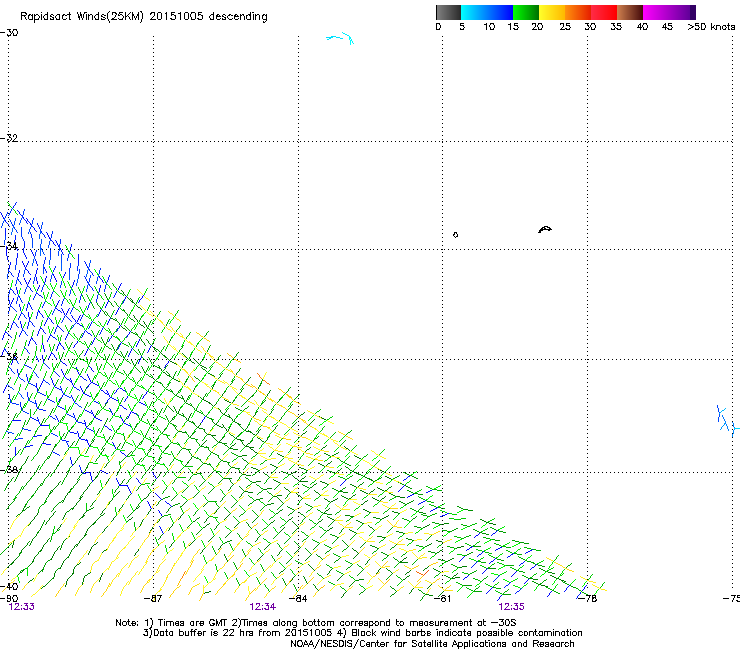Click the black arc-shaped island outline
Image resolution: width=740 pixels, height=650 pixels.
(545, 229)
